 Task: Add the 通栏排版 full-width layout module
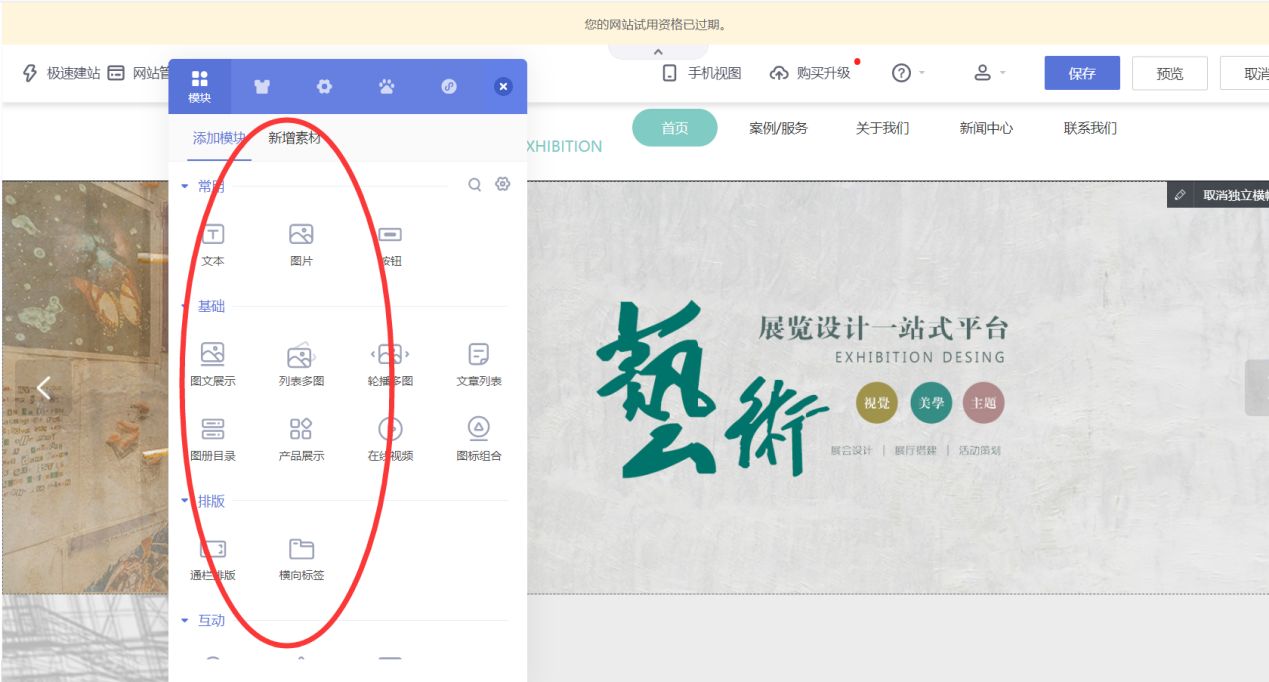(x=213, y=559)
